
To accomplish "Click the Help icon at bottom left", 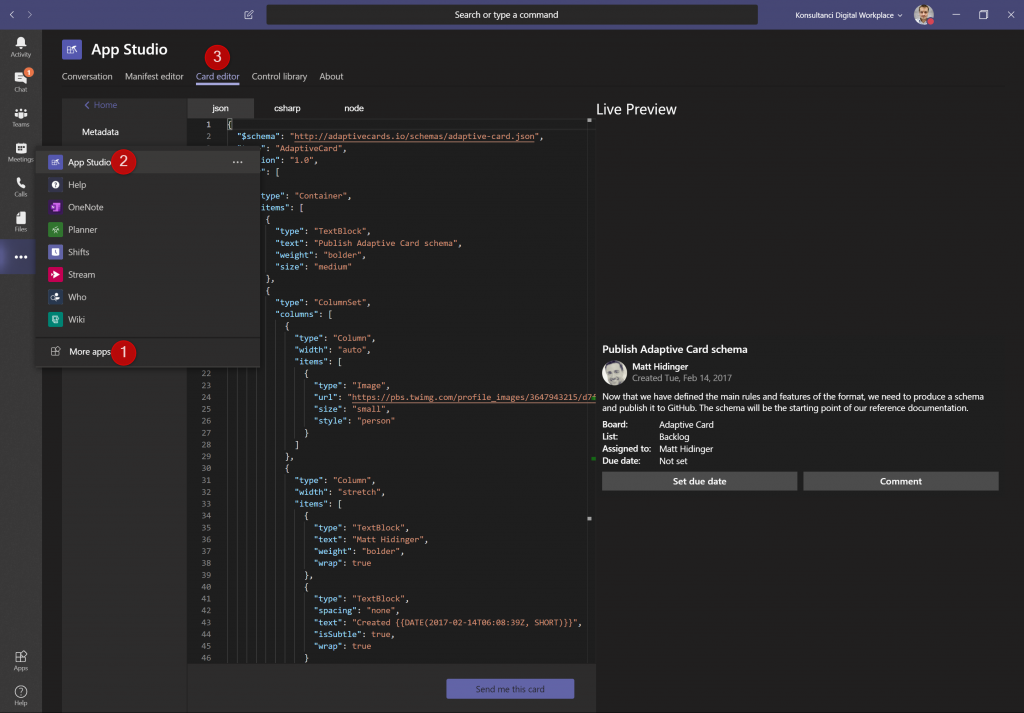I will (20, 694).
